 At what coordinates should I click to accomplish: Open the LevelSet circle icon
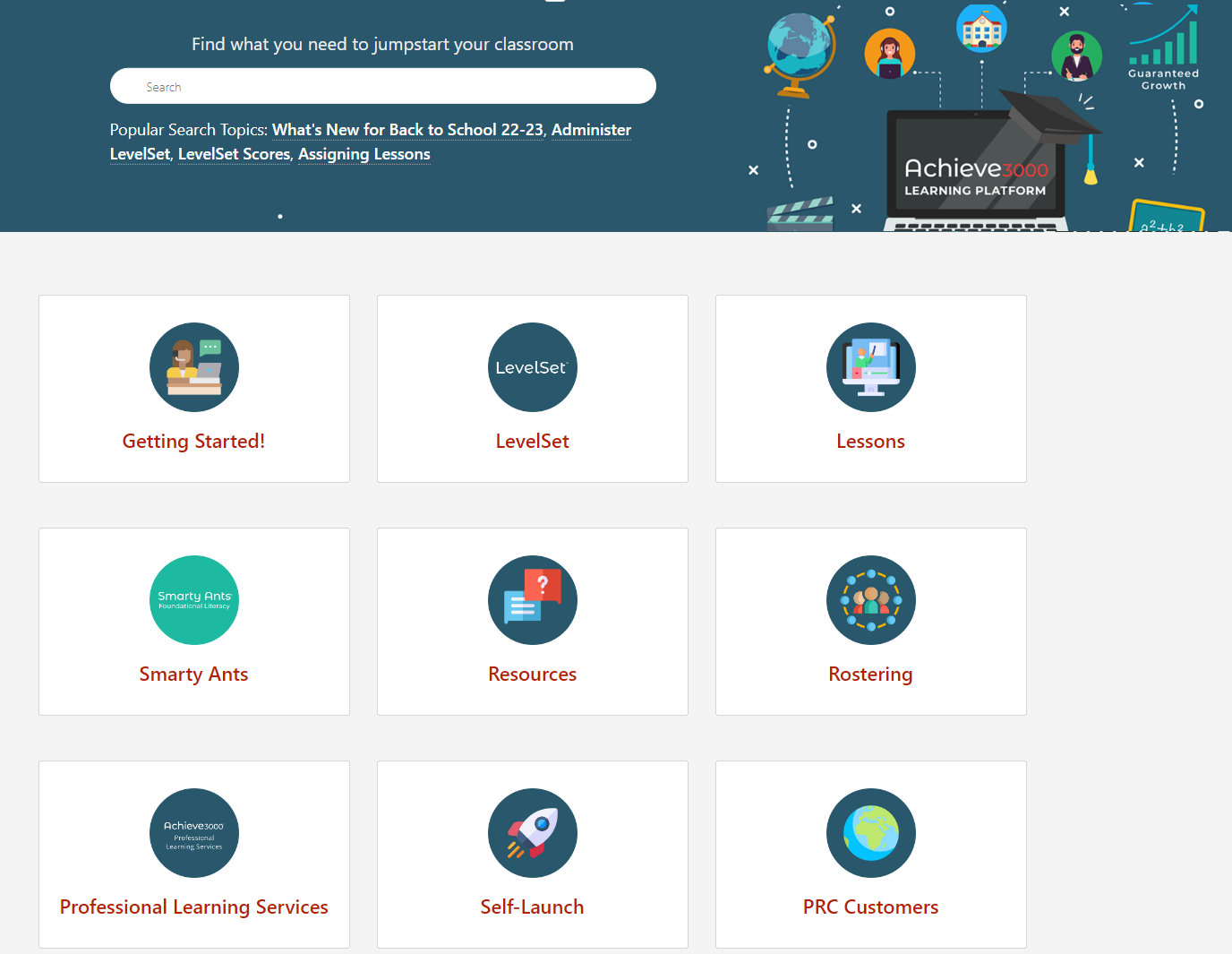(x=533, y=367)
